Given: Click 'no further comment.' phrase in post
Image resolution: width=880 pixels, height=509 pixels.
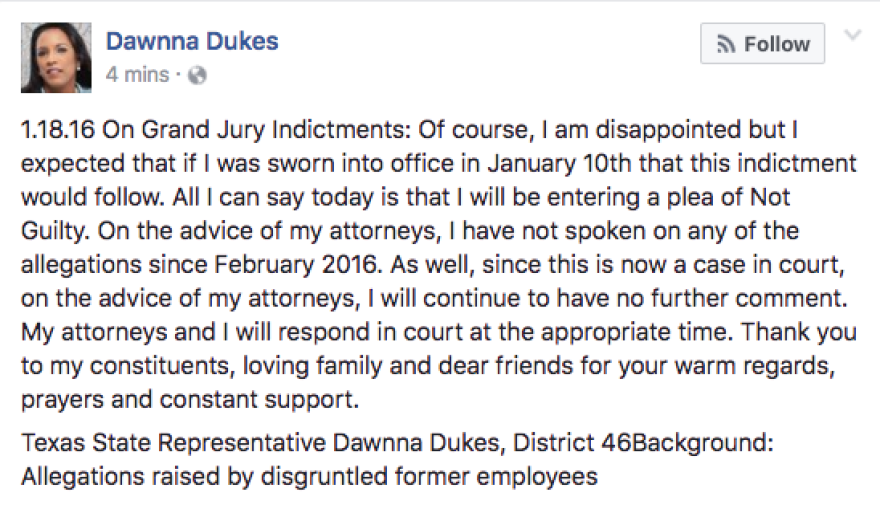Looking at the screenshot, I should pos(732,299).
